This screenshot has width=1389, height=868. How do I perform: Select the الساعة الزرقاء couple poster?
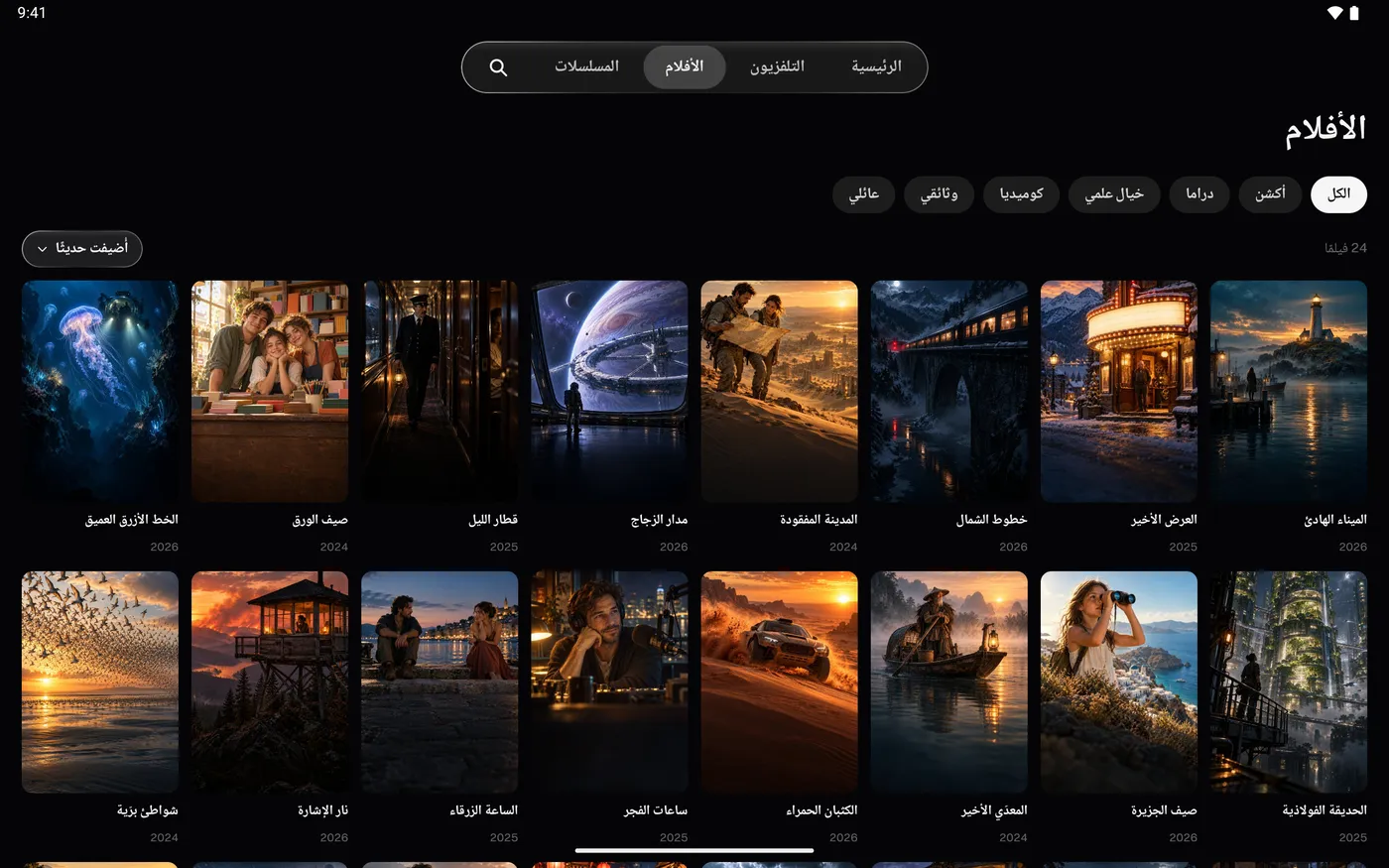click(440, 682)
